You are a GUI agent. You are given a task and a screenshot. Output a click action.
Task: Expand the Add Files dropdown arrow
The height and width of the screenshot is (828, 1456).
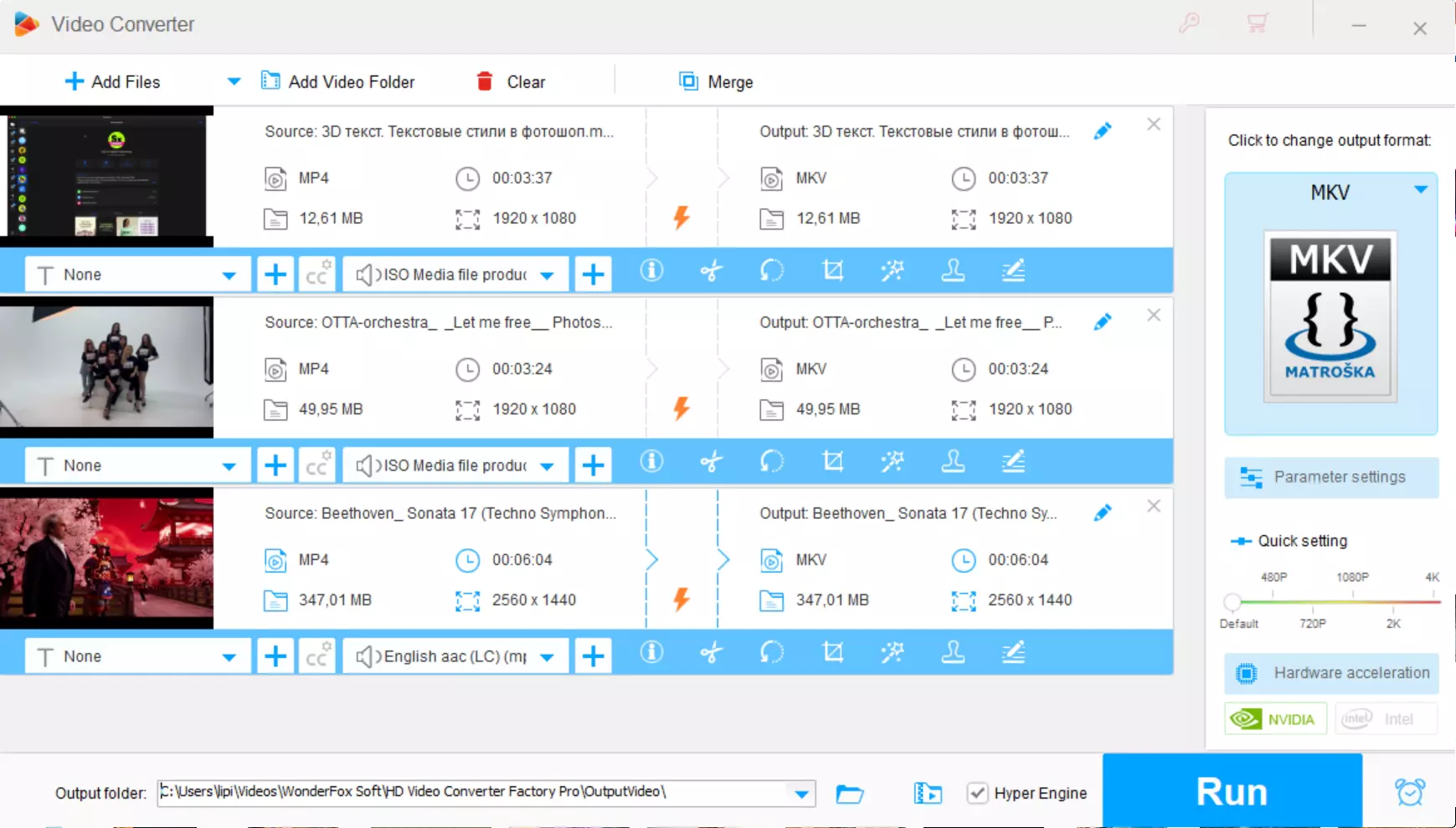(x=234, y=82)
